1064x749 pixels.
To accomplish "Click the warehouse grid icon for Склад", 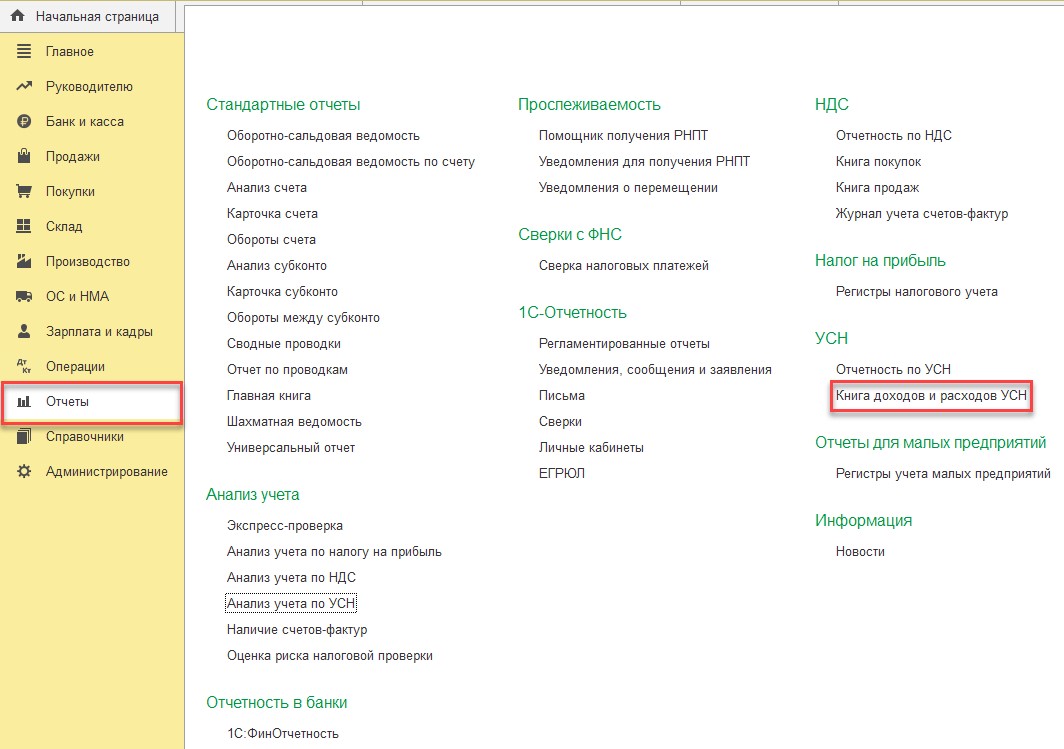I will click(24, 226).
